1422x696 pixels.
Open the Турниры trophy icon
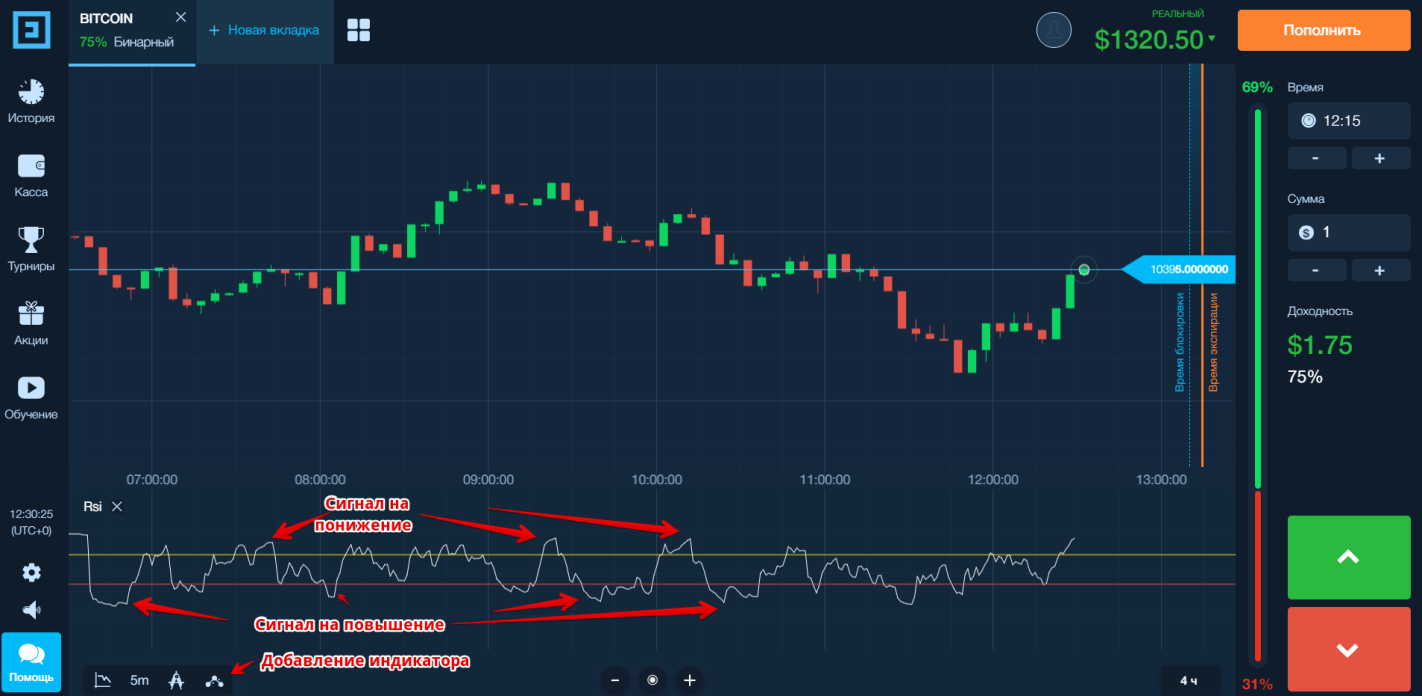(31, 240)
